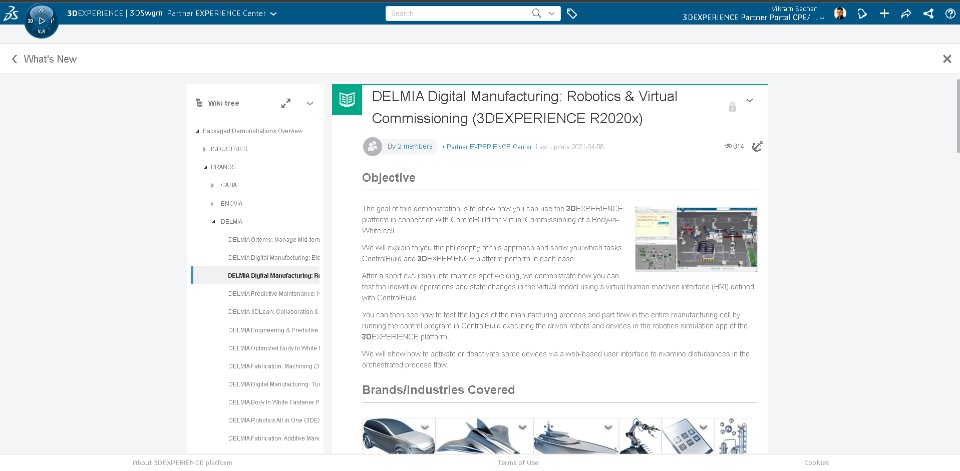The width and height of the screenshot is (960, 471).
Task: Open the device thumbnail chevron
Action: point(703,427)
